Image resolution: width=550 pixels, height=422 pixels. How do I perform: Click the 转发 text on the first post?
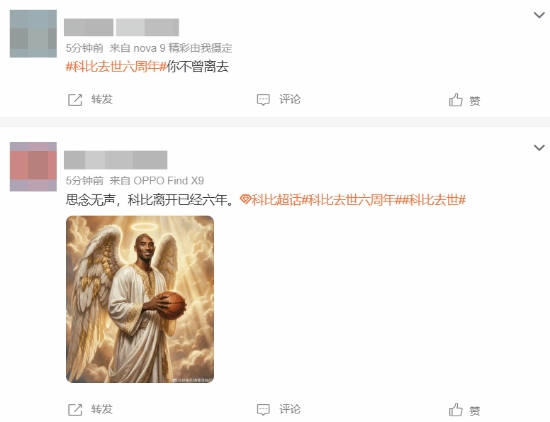[x=102, y=100]
